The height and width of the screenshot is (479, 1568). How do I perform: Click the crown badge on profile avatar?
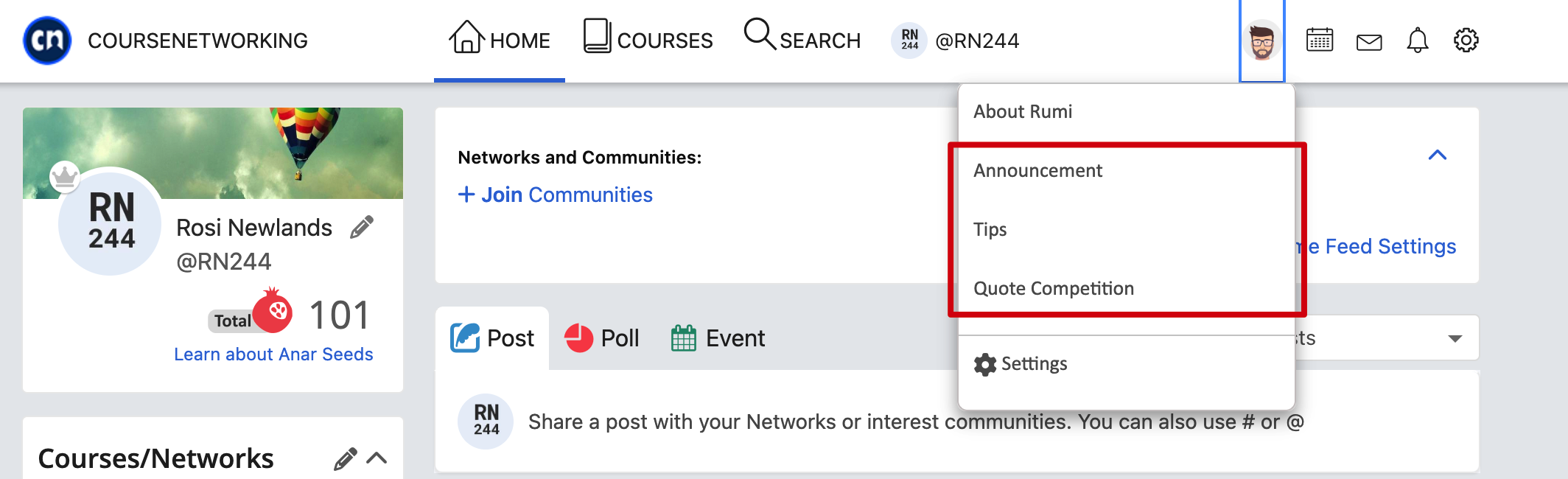point(65,176)
